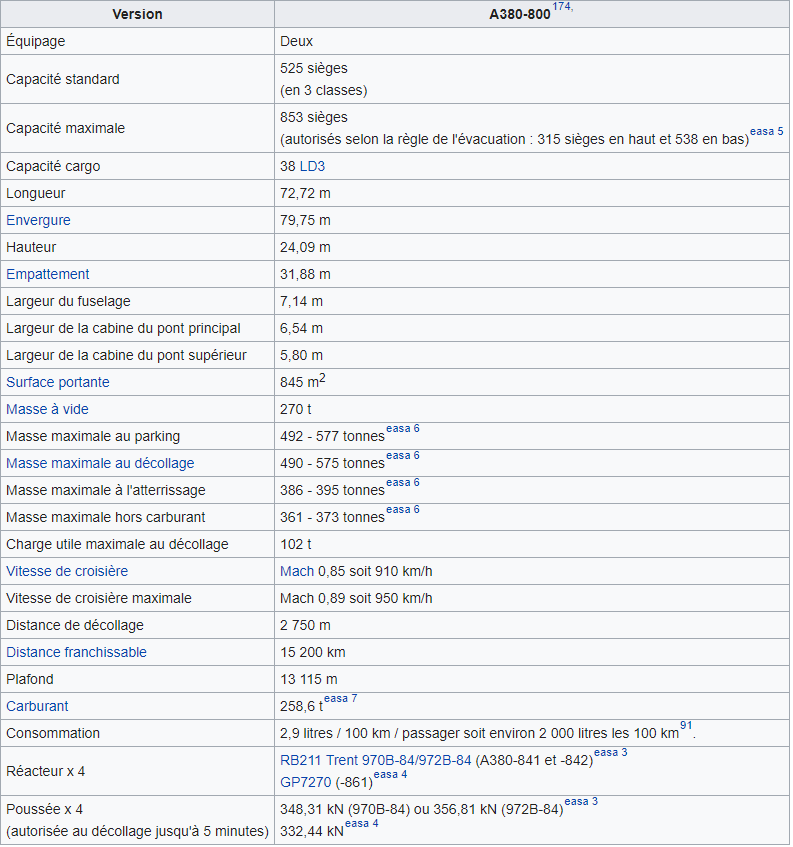Open easa 6 note beside 361 - 373 tonnes

(402, 509)
